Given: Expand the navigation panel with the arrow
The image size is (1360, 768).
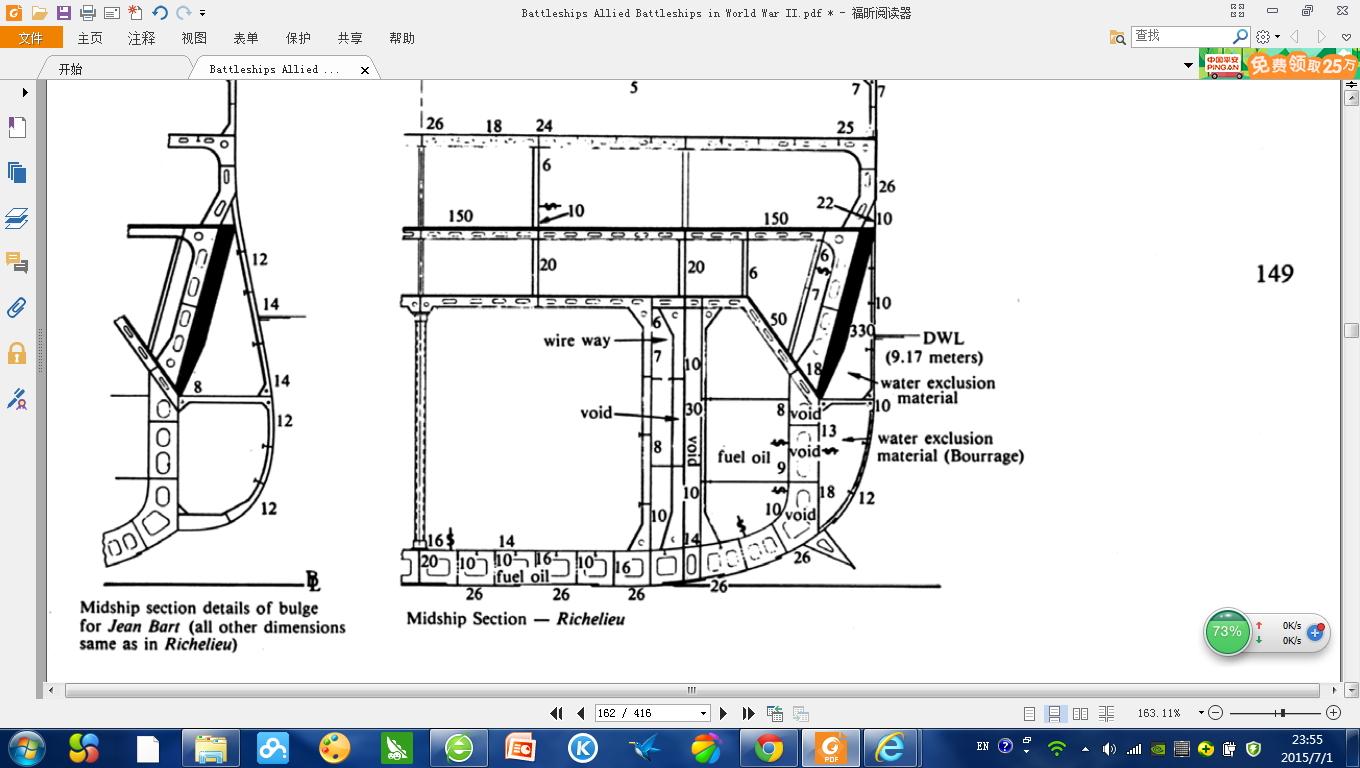Looking at the screenshot, I should pyautogui.click(x=24, y=92).
